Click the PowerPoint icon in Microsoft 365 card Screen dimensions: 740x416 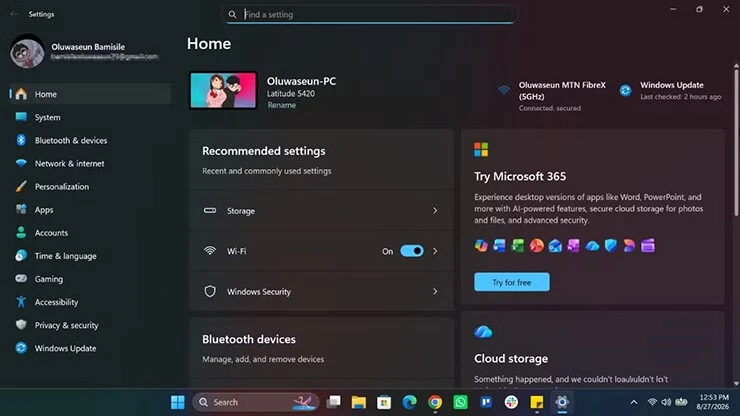(537, 246)
